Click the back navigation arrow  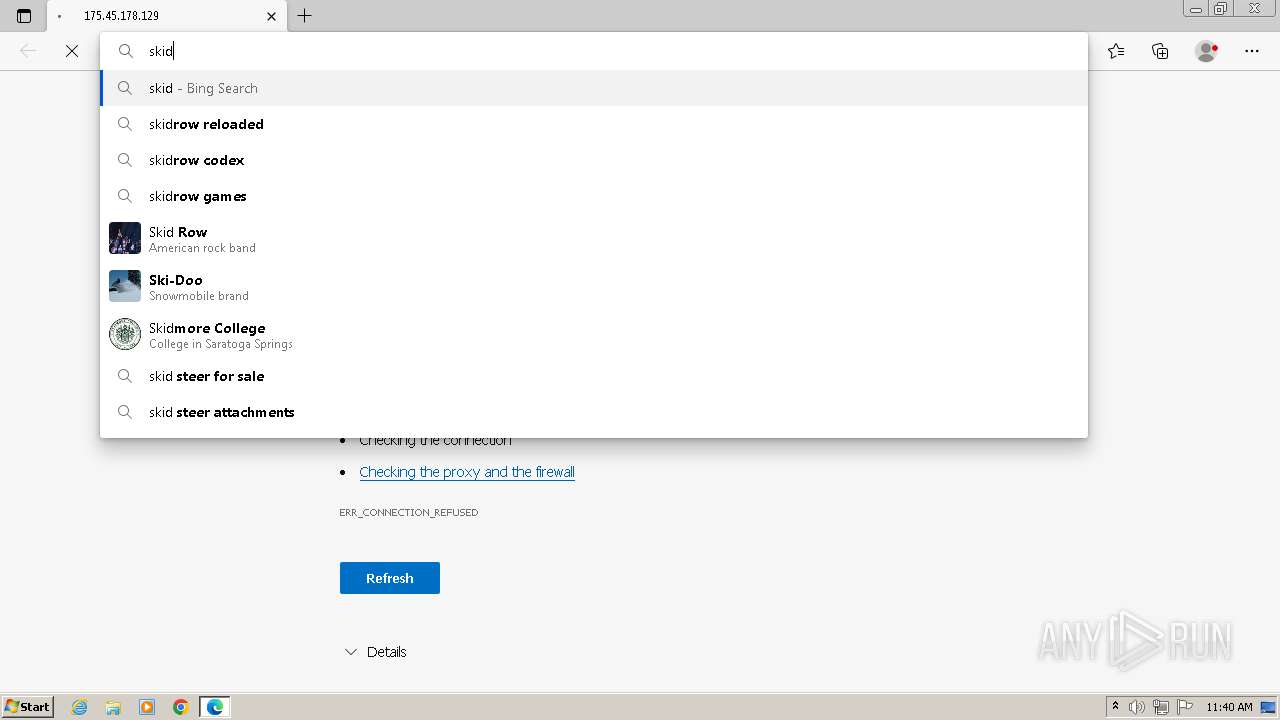point(28,51)
